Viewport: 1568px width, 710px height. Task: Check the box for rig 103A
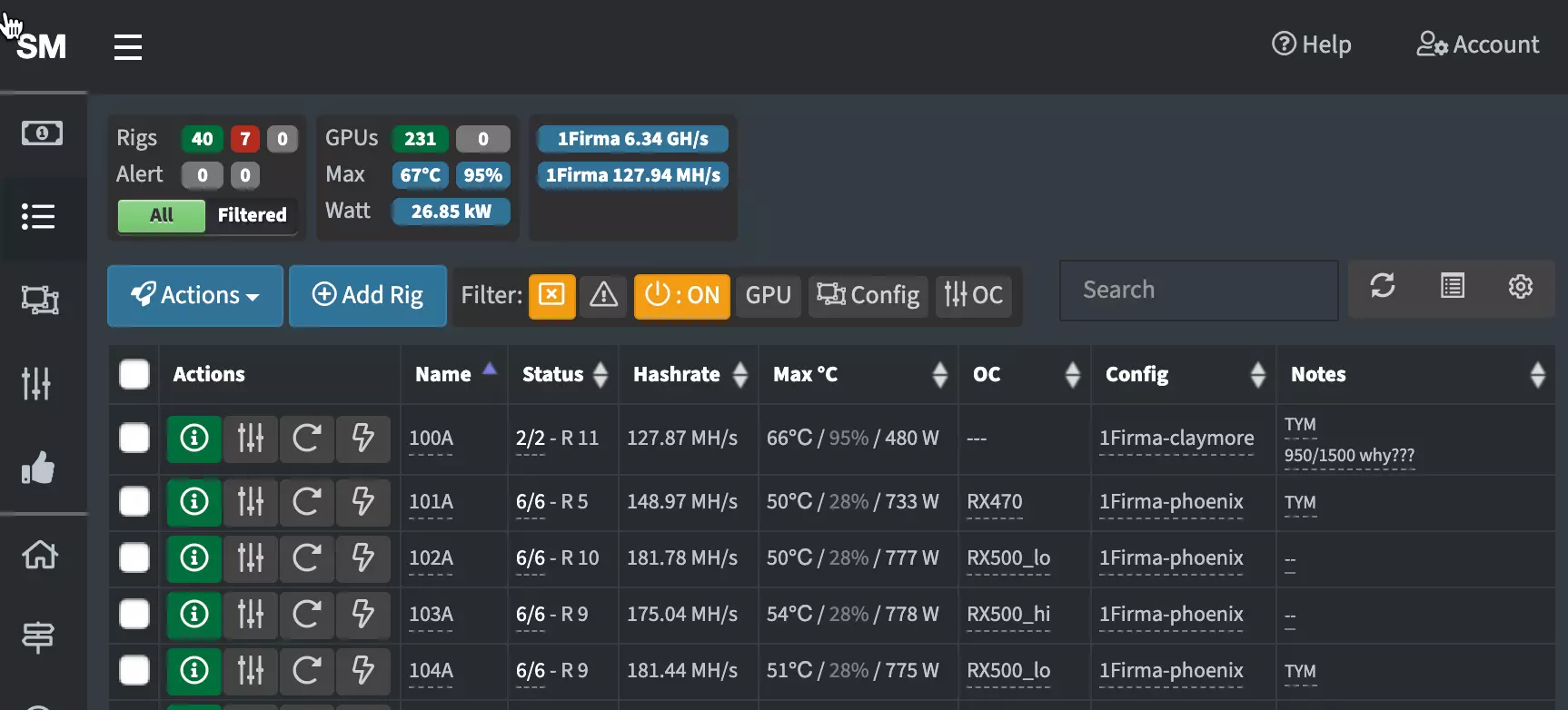point(134,614)
